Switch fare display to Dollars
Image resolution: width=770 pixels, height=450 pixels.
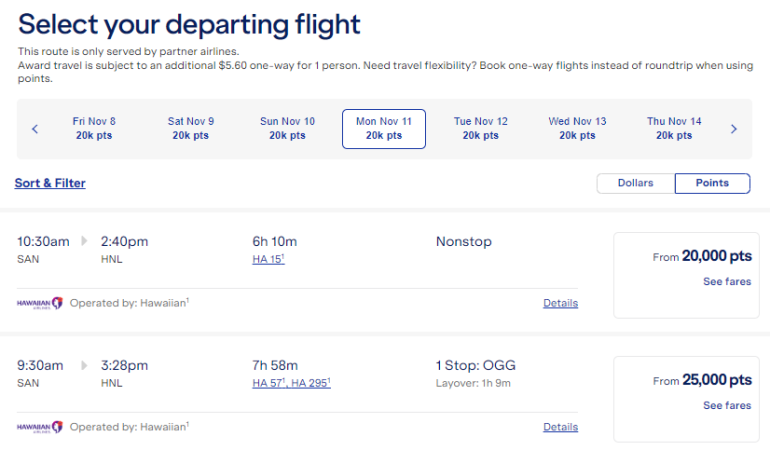pos(635,183)
